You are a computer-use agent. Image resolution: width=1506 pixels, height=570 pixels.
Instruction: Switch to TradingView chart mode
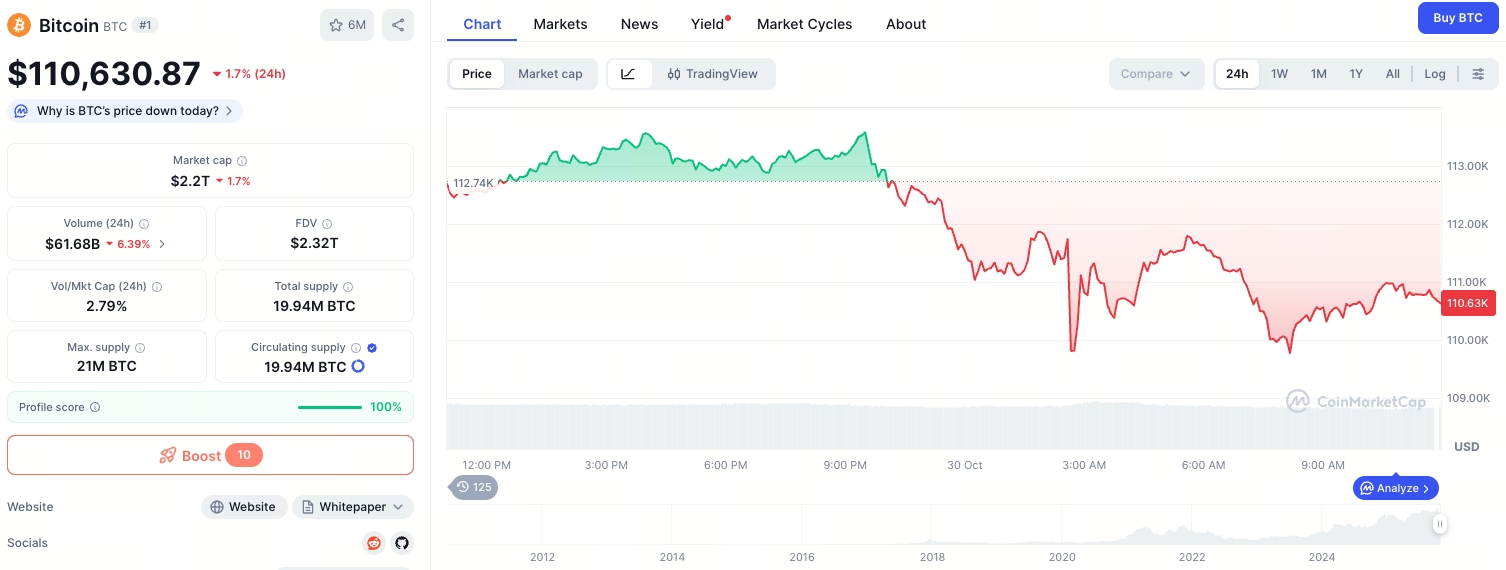(x=713, y=74)
